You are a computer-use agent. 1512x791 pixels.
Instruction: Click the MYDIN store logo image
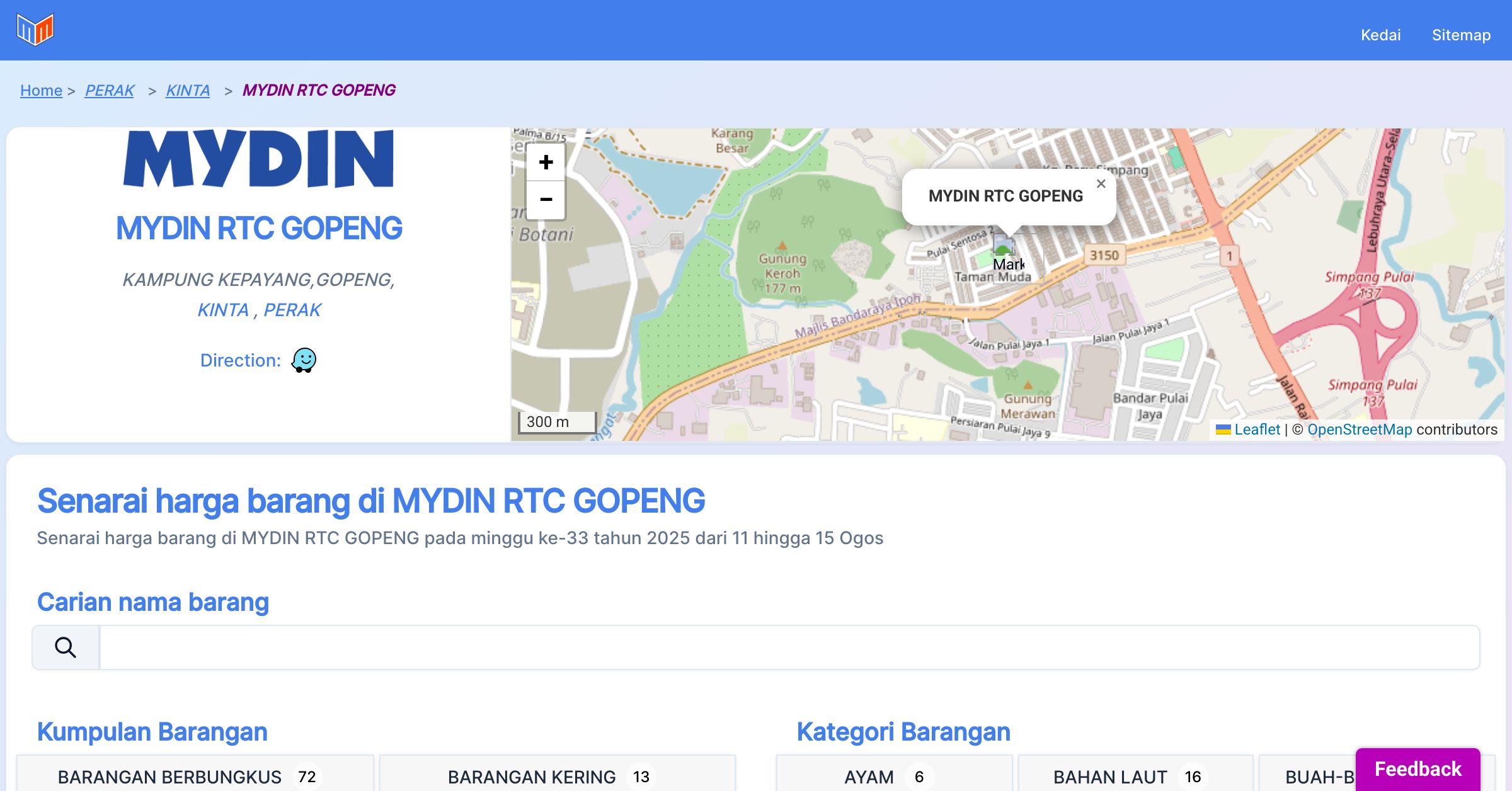tap(258, 159)
